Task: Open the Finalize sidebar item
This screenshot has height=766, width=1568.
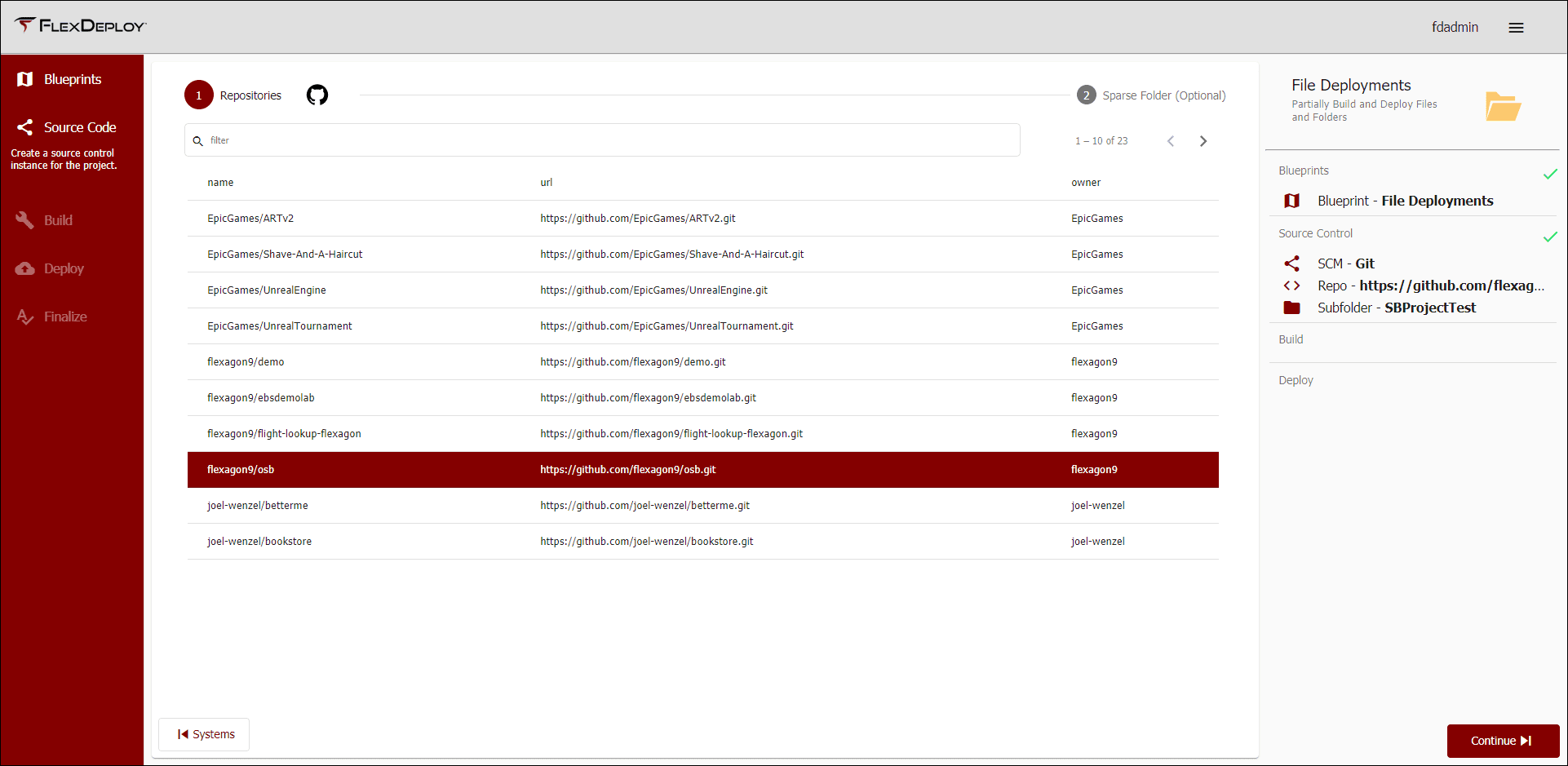Action: tap(72, 317)
